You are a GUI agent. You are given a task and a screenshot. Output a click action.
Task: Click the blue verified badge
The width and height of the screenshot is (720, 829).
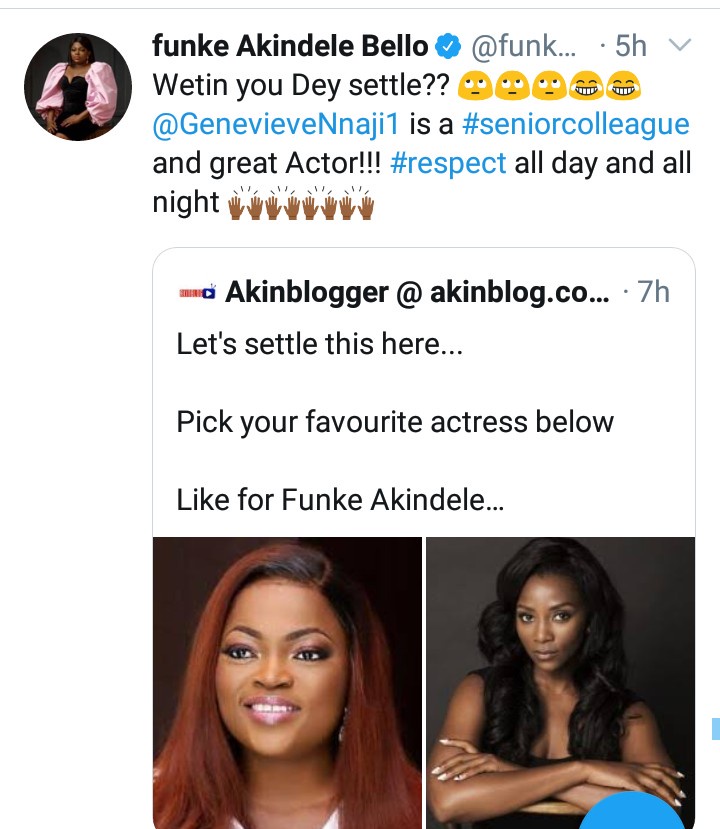click(449, 47)
